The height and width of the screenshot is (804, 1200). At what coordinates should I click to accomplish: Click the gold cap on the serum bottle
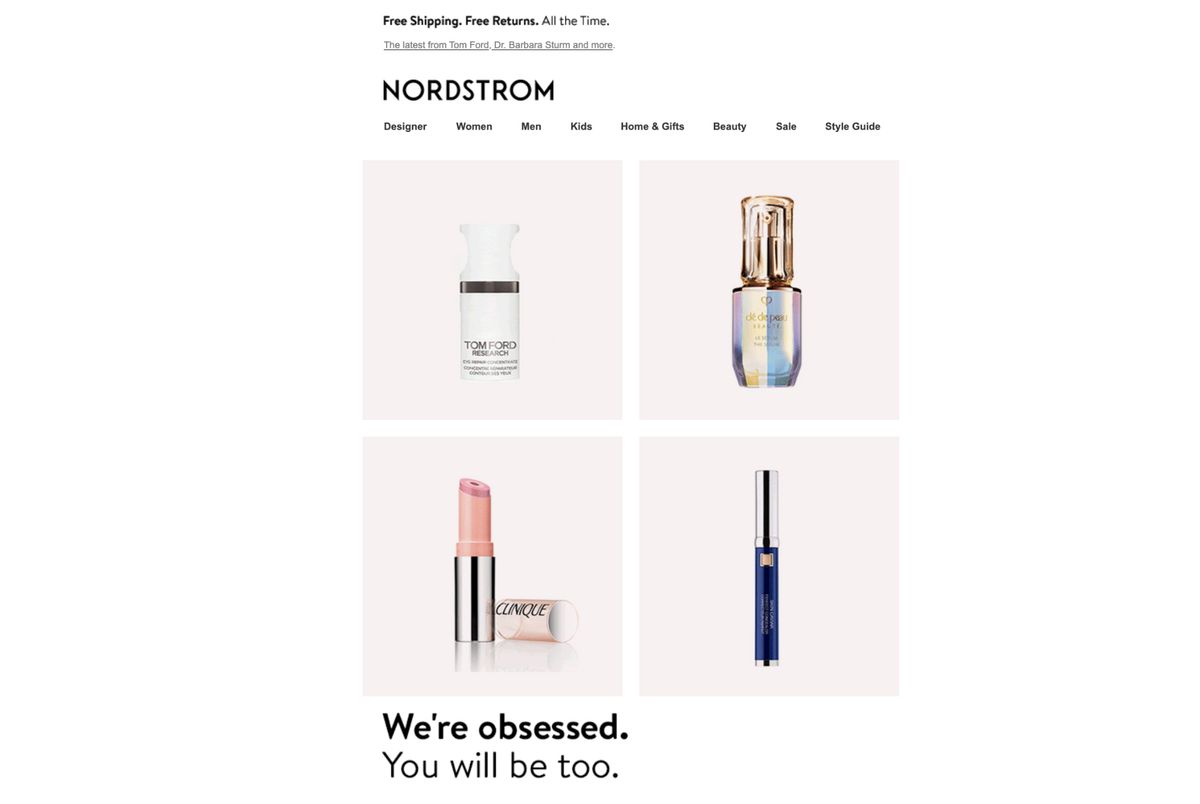pyautogui.click(x=768, y=240)
